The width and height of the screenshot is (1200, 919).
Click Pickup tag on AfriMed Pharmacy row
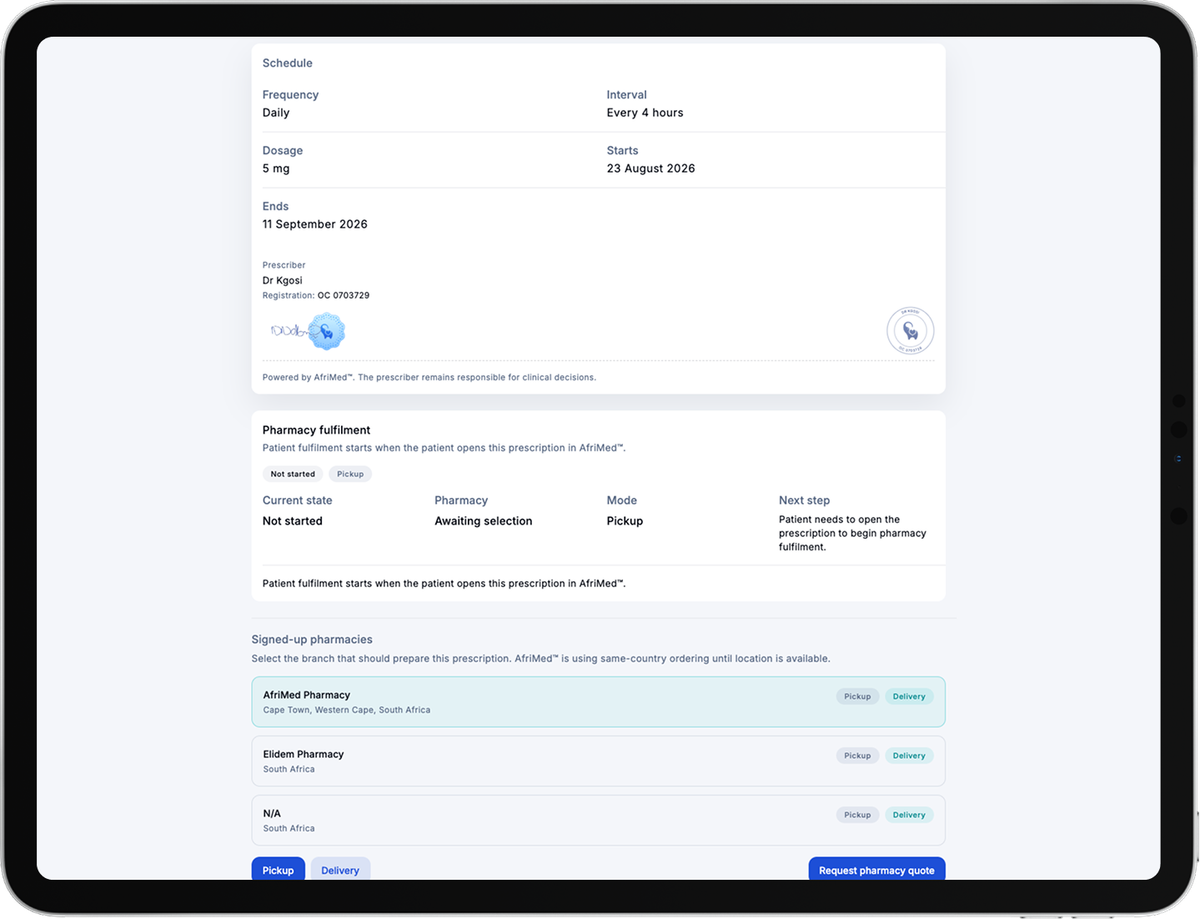tap(857, 696)
